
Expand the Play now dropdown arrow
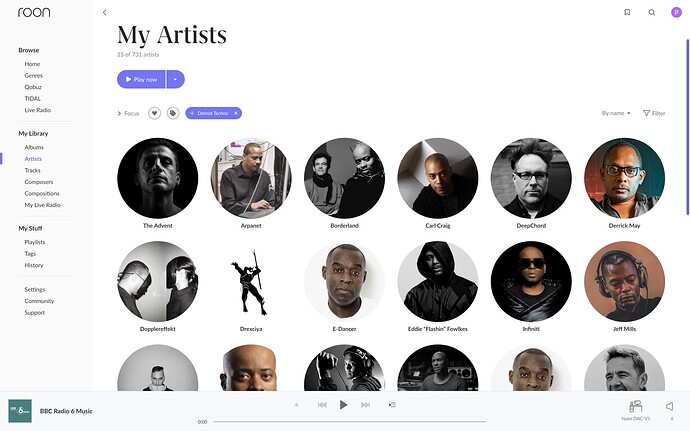pos(175,79)
